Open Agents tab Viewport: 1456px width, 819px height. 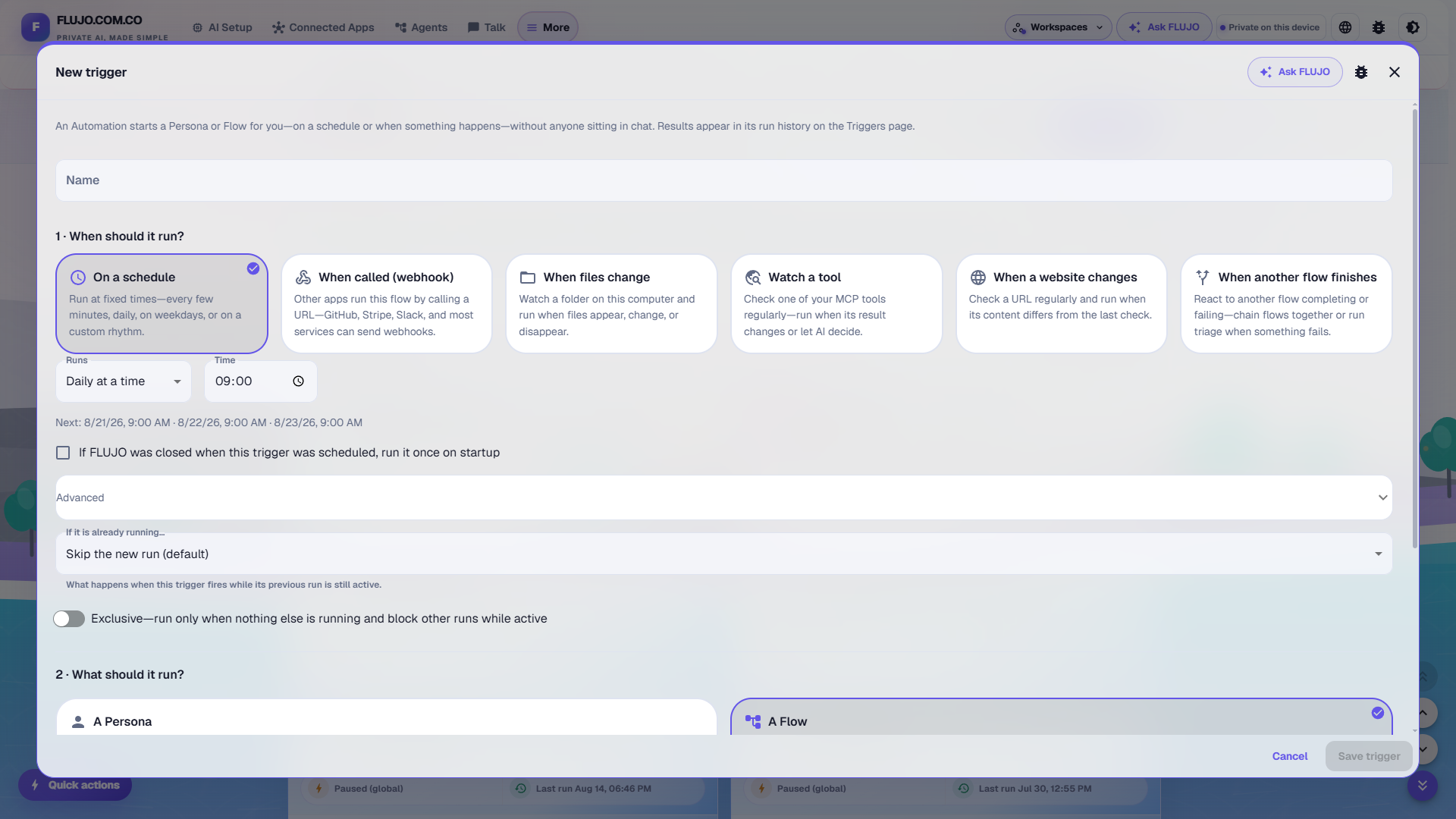[x=421, y=27]
